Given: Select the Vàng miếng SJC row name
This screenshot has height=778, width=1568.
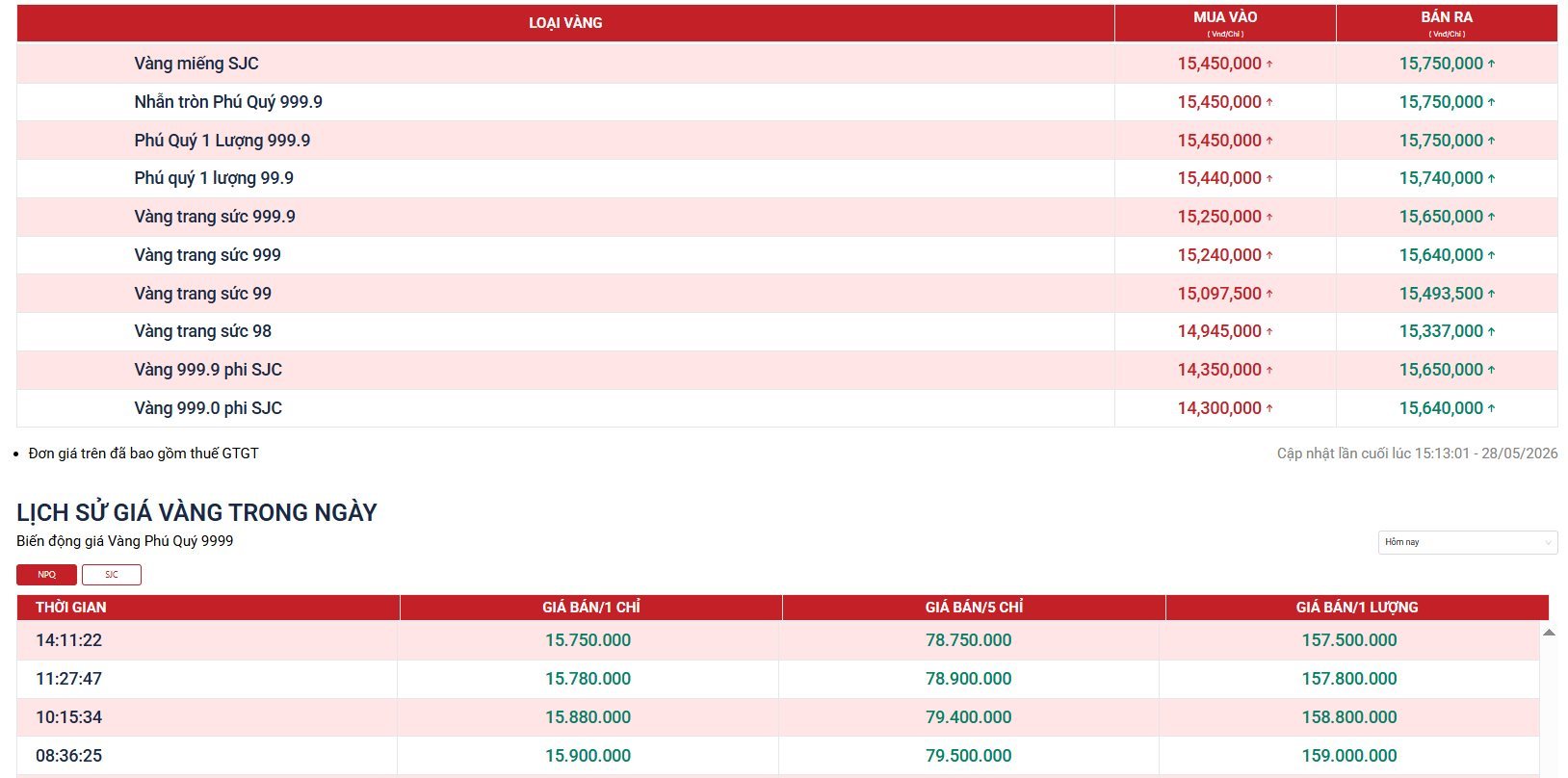Looking at the screenshot, I should click(196, 64).
